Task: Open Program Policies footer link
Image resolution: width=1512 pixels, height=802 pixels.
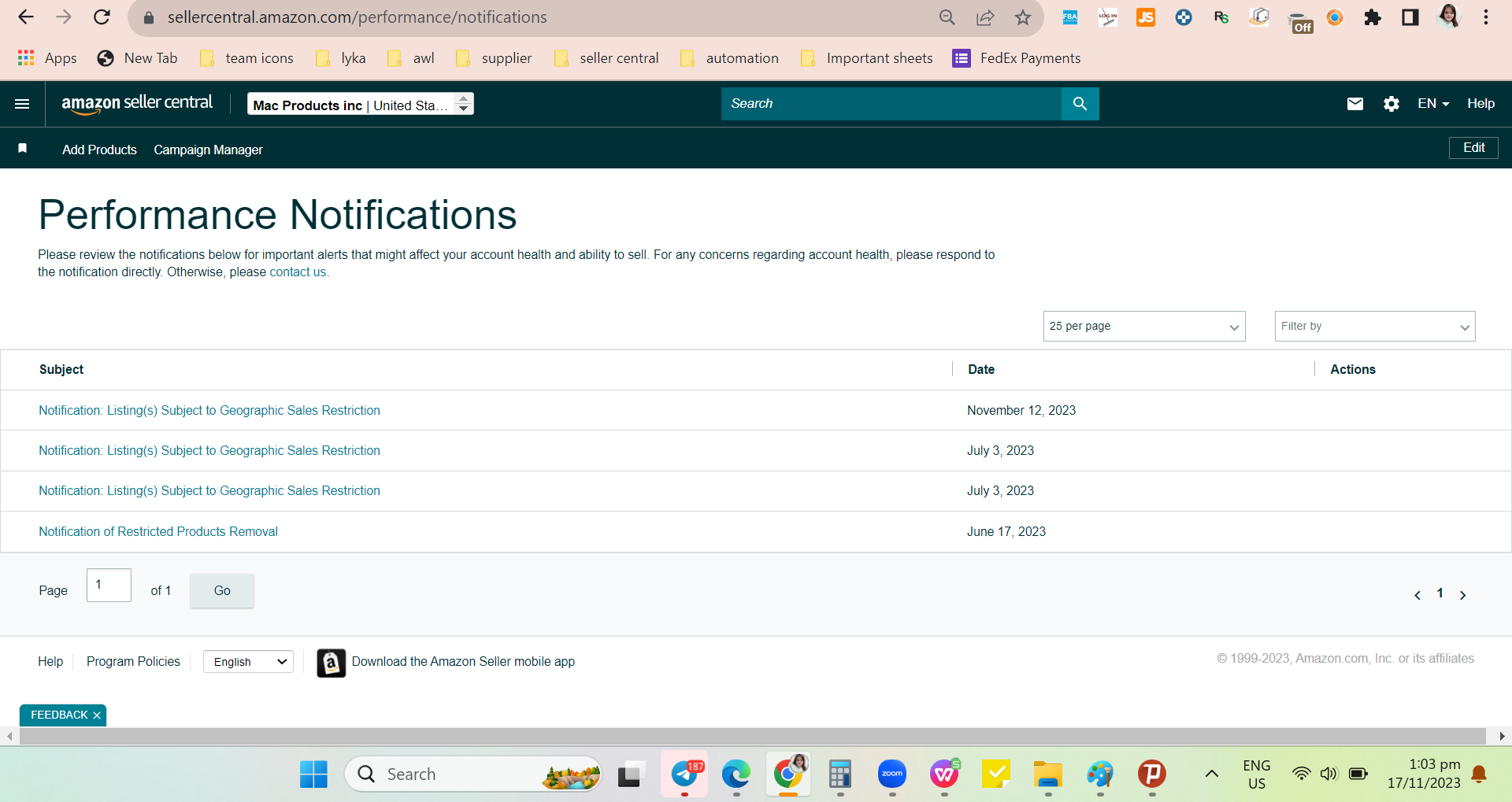Action: click(x=133, y=662)
